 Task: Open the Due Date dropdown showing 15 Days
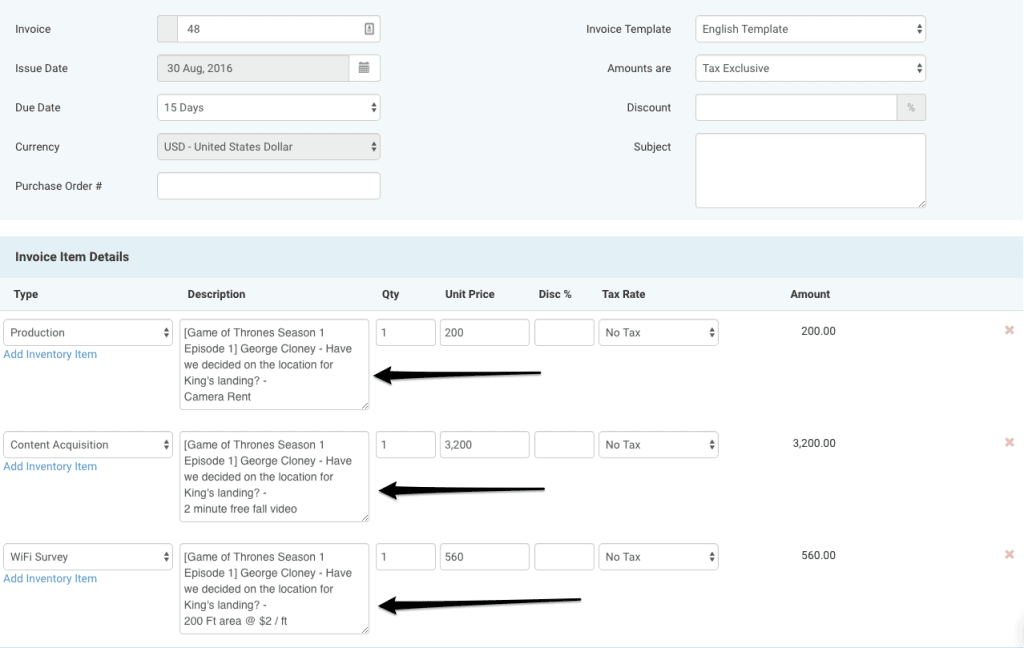[268, 107]
